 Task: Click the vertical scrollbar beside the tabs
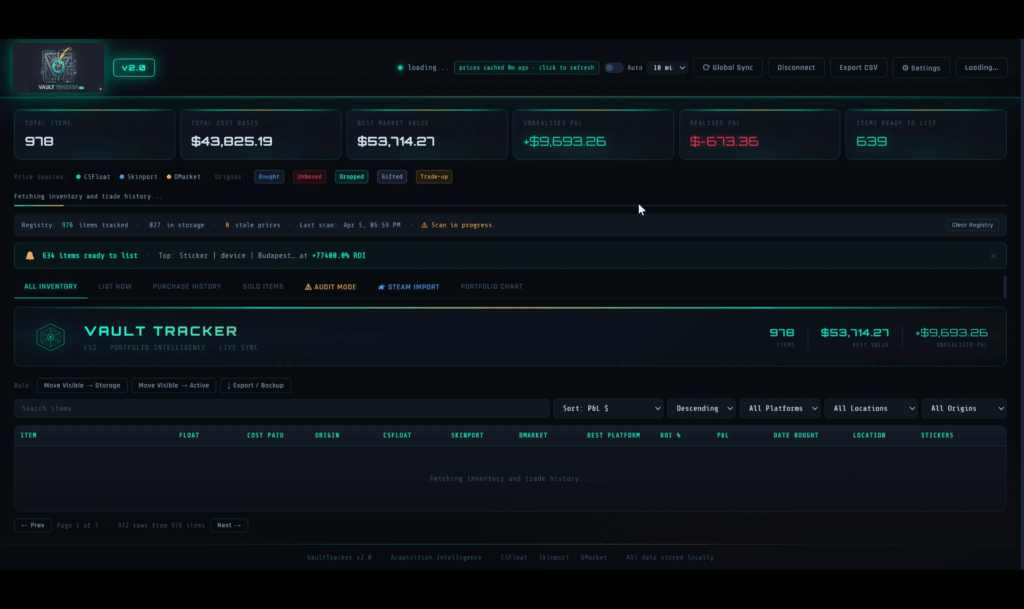click(x=1004, y=287)
